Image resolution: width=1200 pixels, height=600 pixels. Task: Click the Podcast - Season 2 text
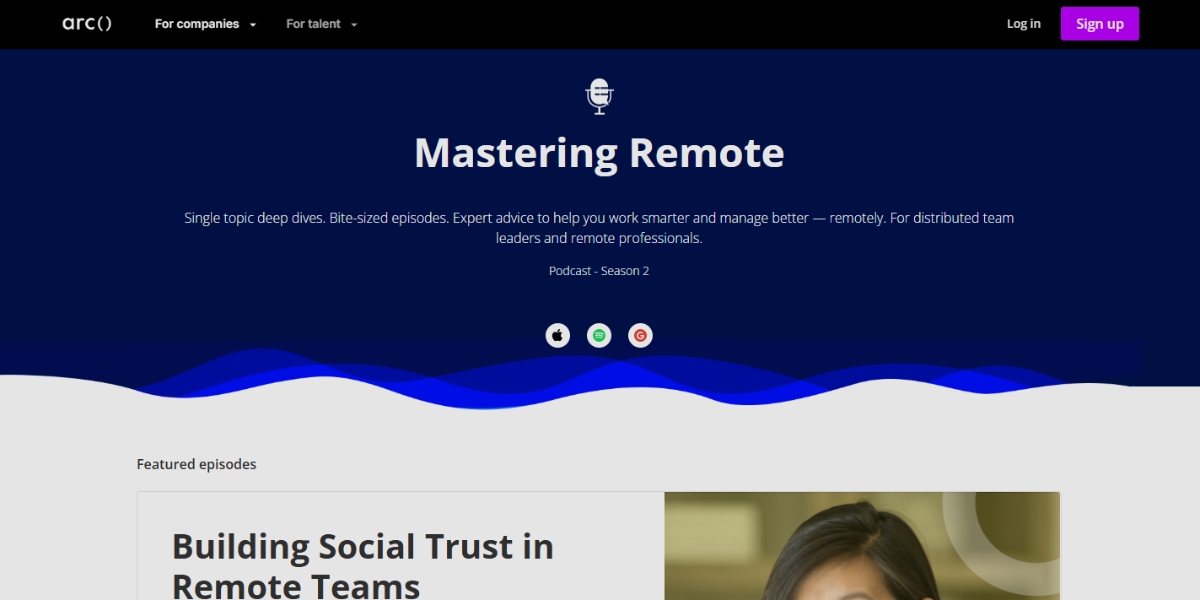599,271
